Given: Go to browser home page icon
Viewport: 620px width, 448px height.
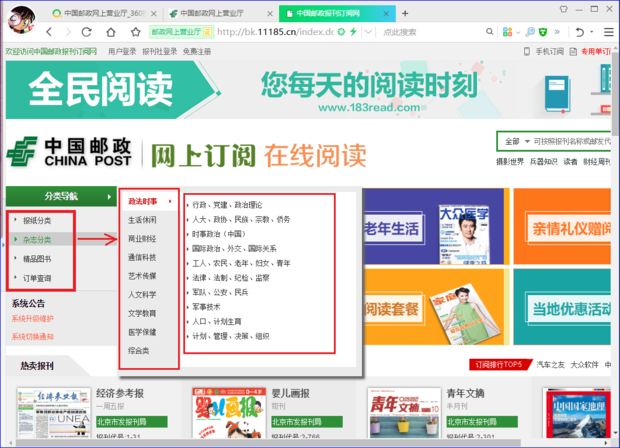Looking at the screenshot, I should click(111, 32).
